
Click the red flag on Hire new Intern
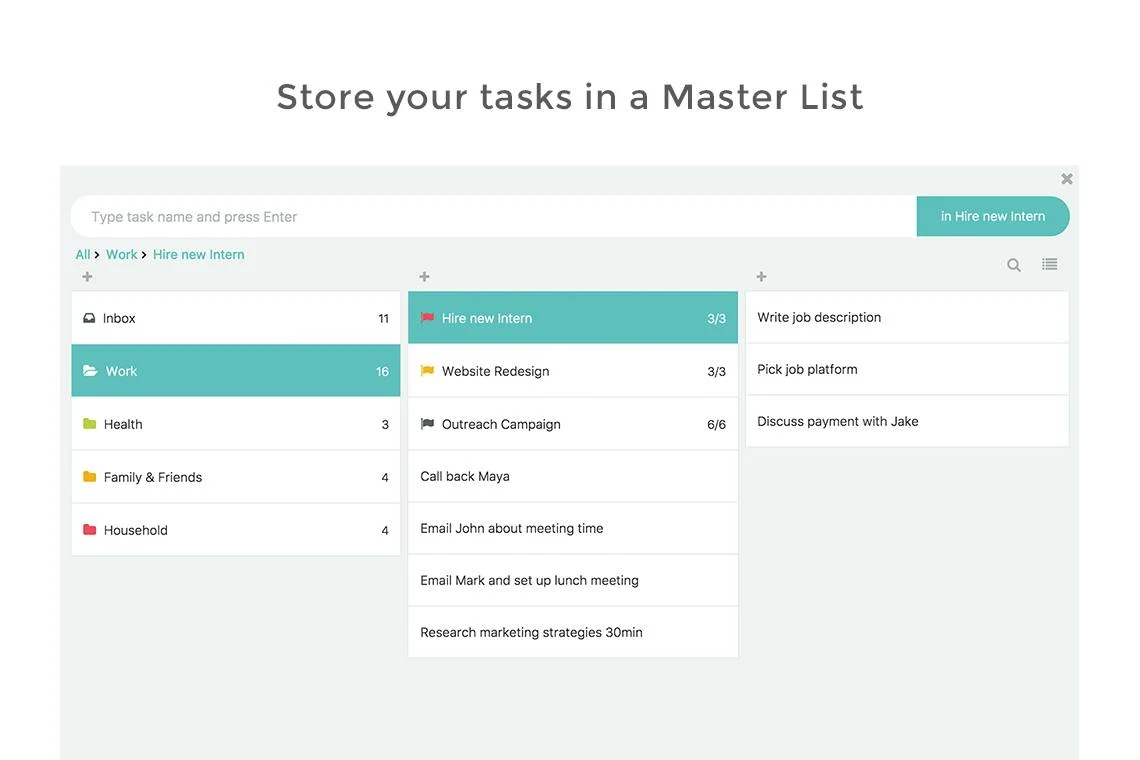pyautogui.click(x=428, y=318)
